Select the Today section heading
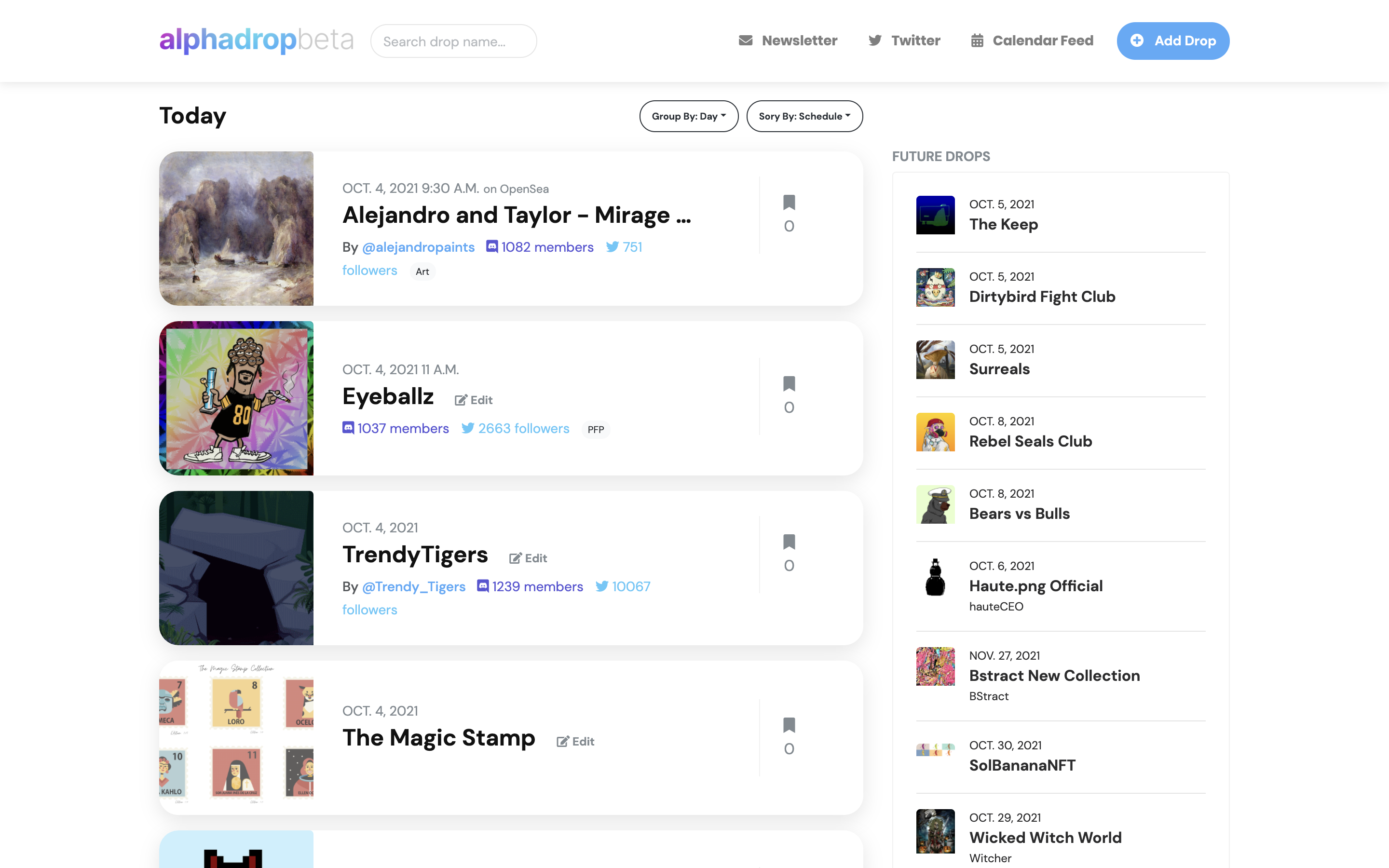The height and width of the screenshot is (868, 1389). (x=192, y=115)
